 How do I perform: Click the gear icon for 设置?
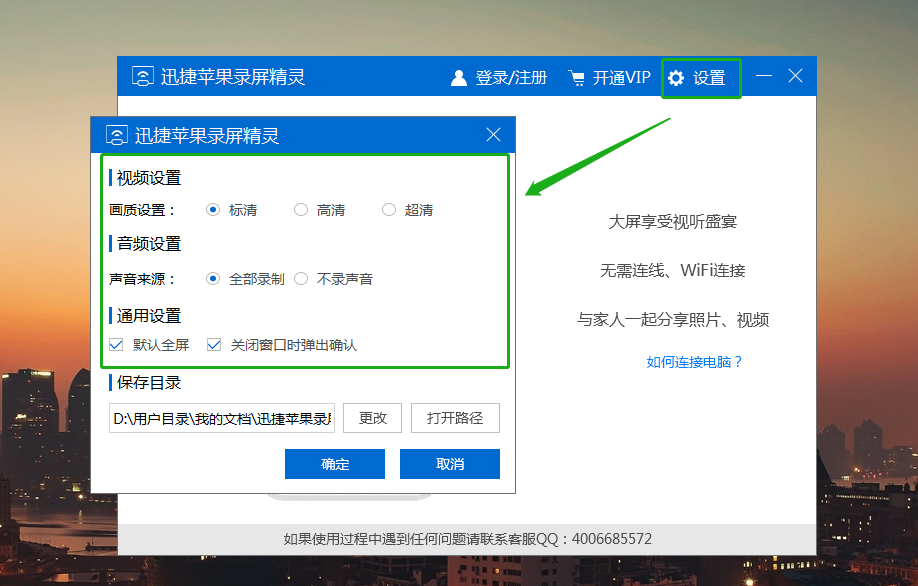(676, 77)
